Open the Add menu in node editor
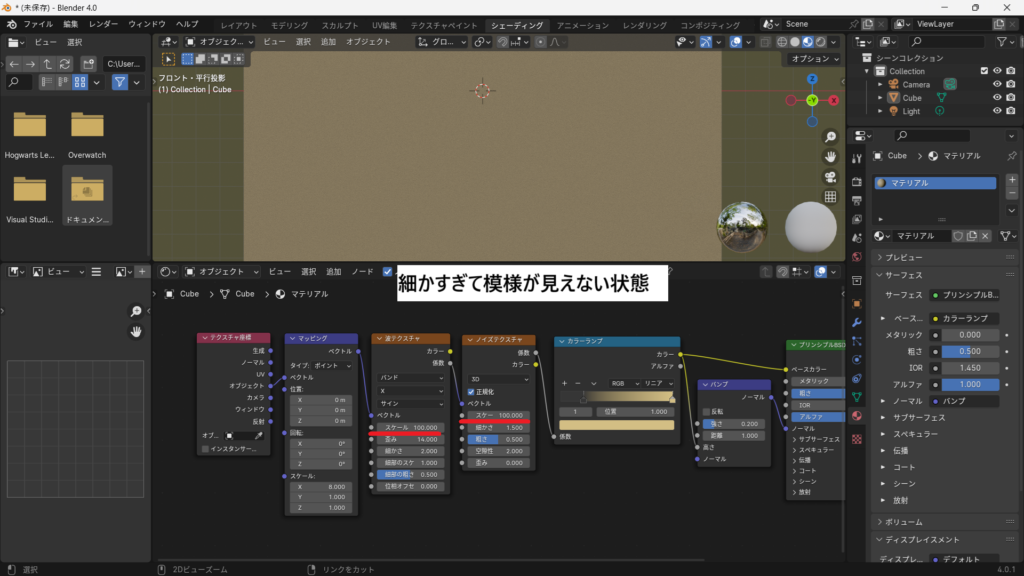Image resolution: width=1024 pixels, height=576 pixels. pyautogui.click(x=334, y=272)
